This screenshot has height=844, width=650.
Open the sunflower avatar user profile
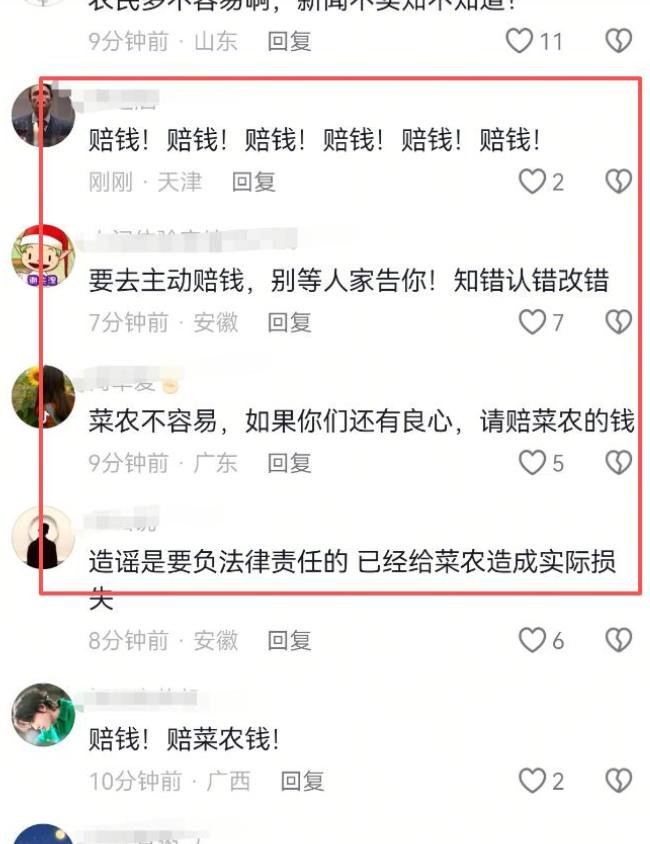[43, 396]
